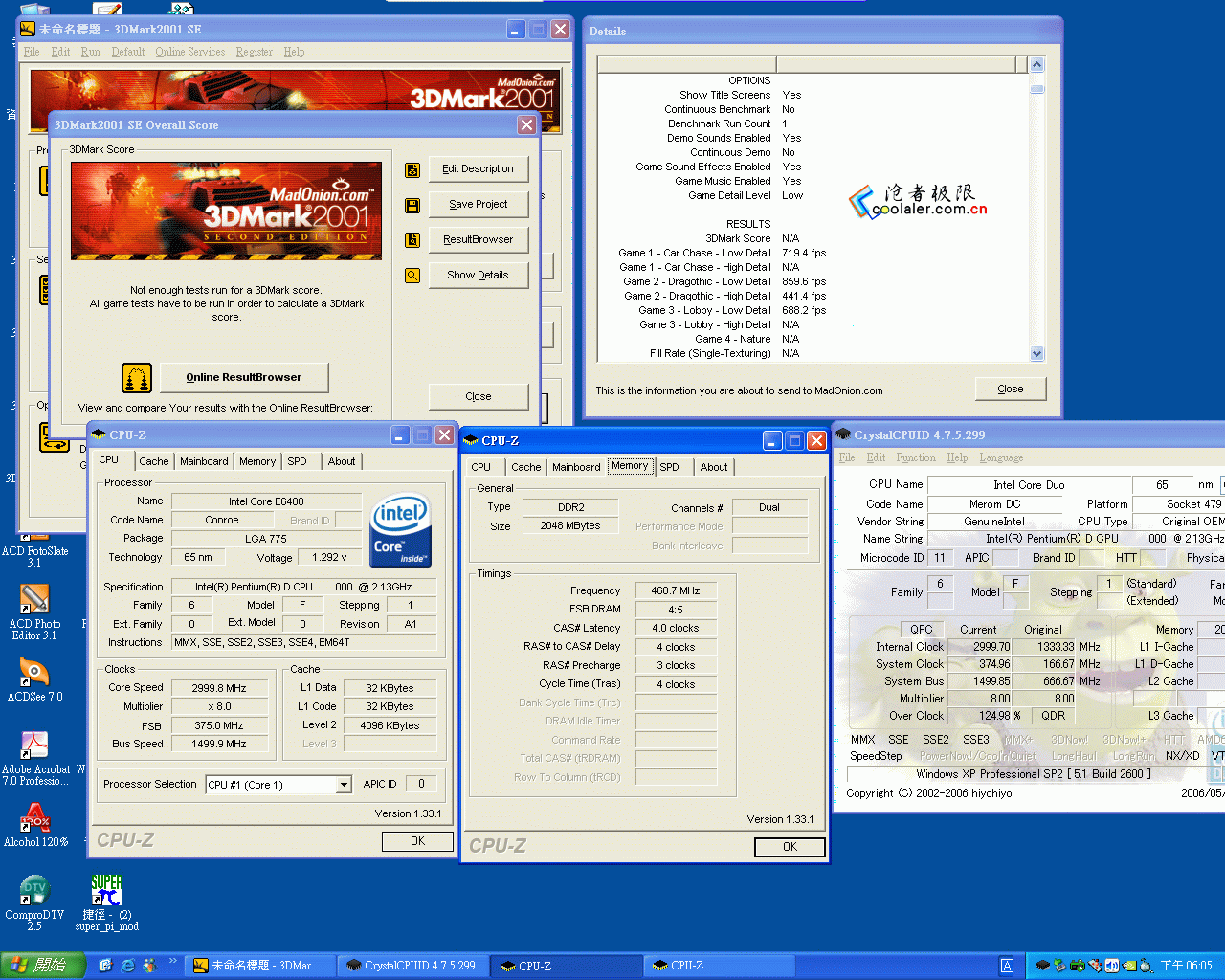Click the Memory tab in left CPU-Z window

(x=257, y=461)
